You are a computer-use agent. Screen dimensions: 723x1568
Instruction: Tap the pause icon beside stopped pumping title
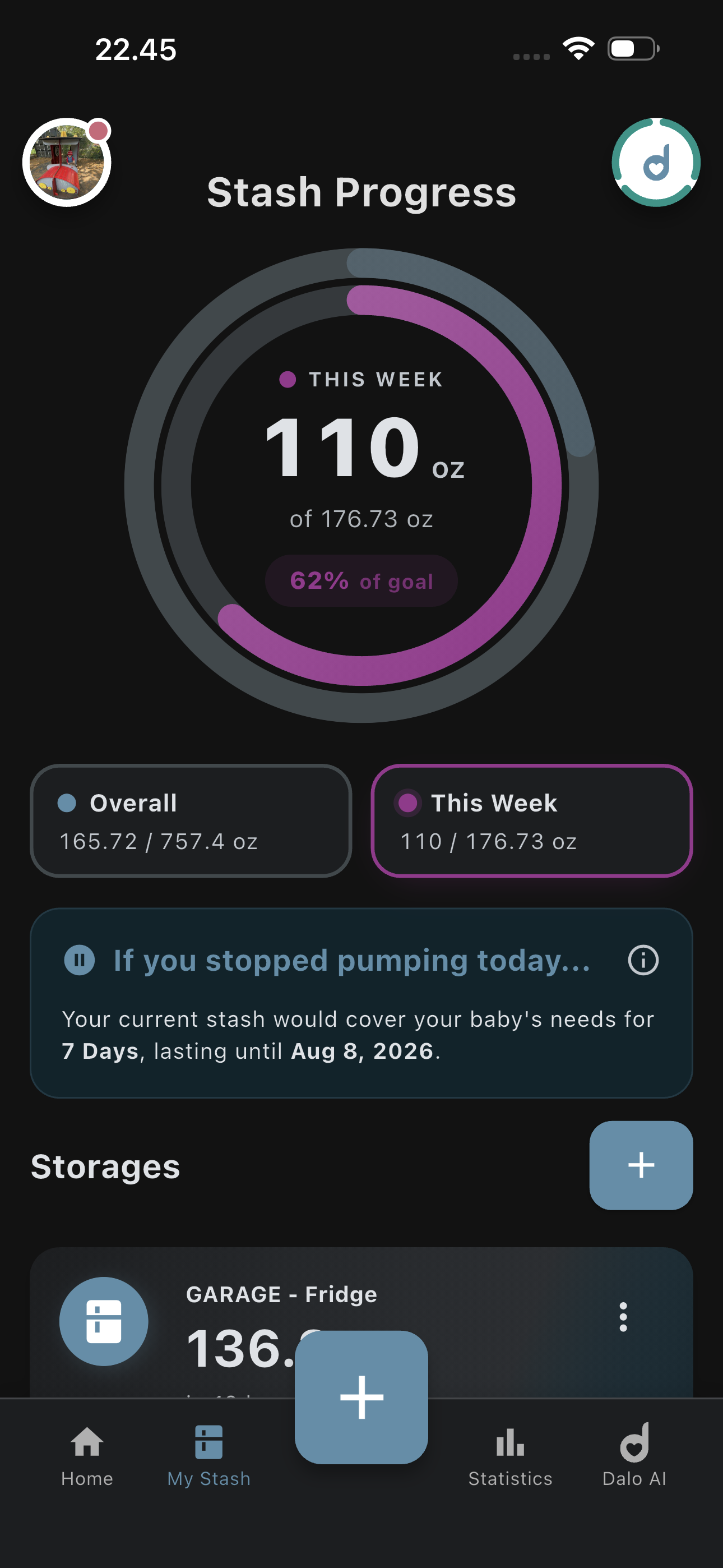(x=80, y=961)
